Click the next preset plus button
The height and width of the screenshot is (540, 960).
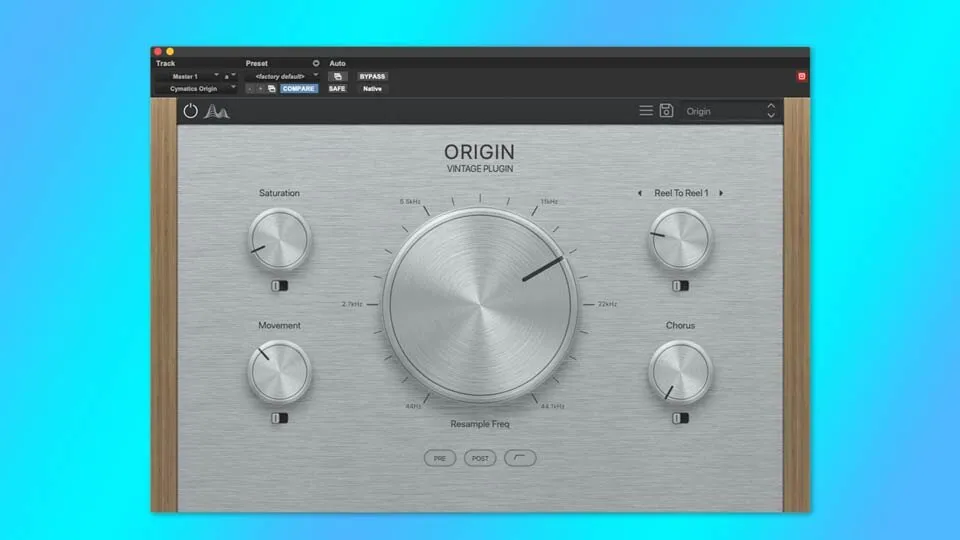pos(260,89)
